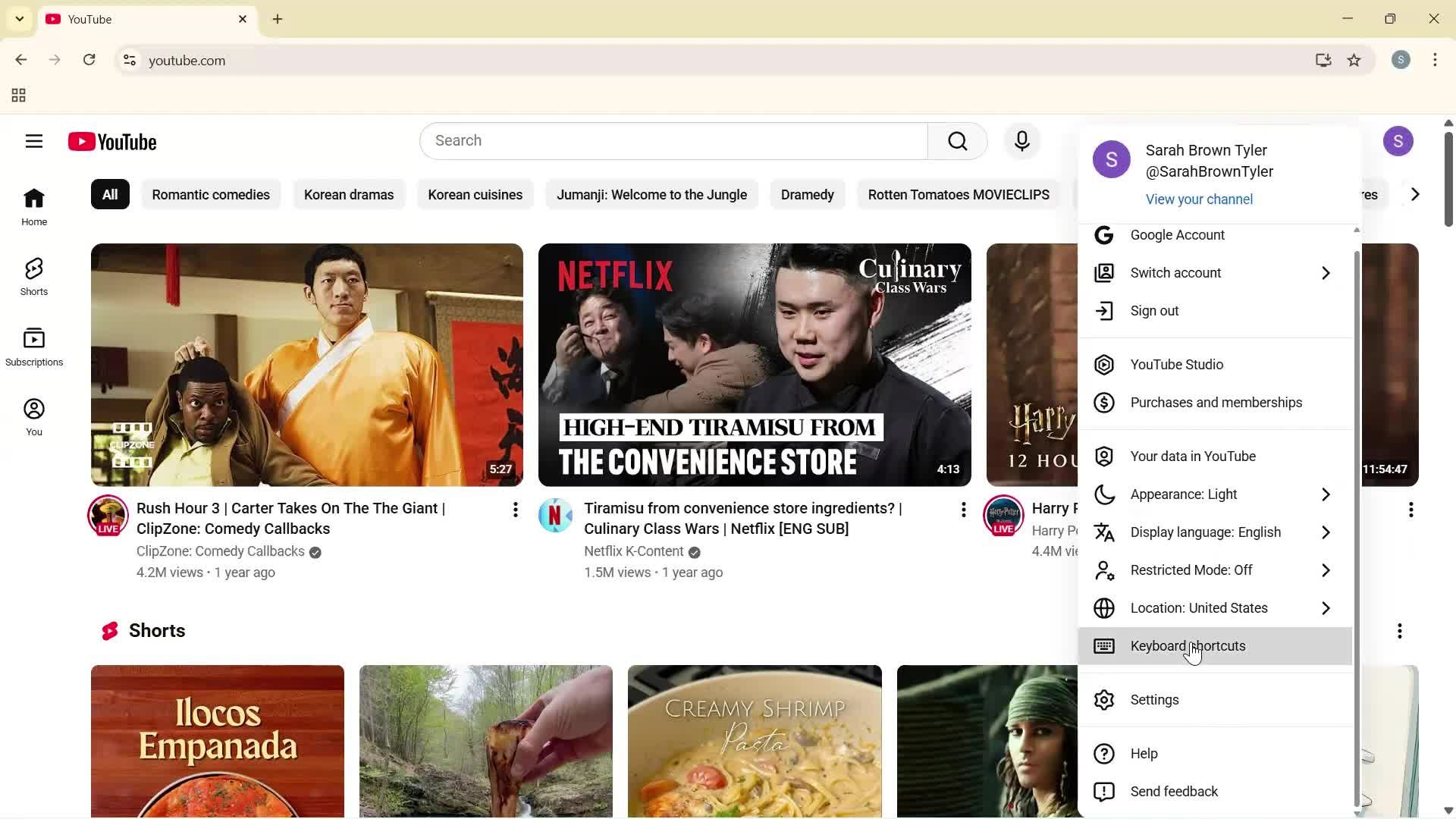Viewport: 1456px width, 819px height.
Task: Select the Korean dramas filter chip
Action: 349,194
